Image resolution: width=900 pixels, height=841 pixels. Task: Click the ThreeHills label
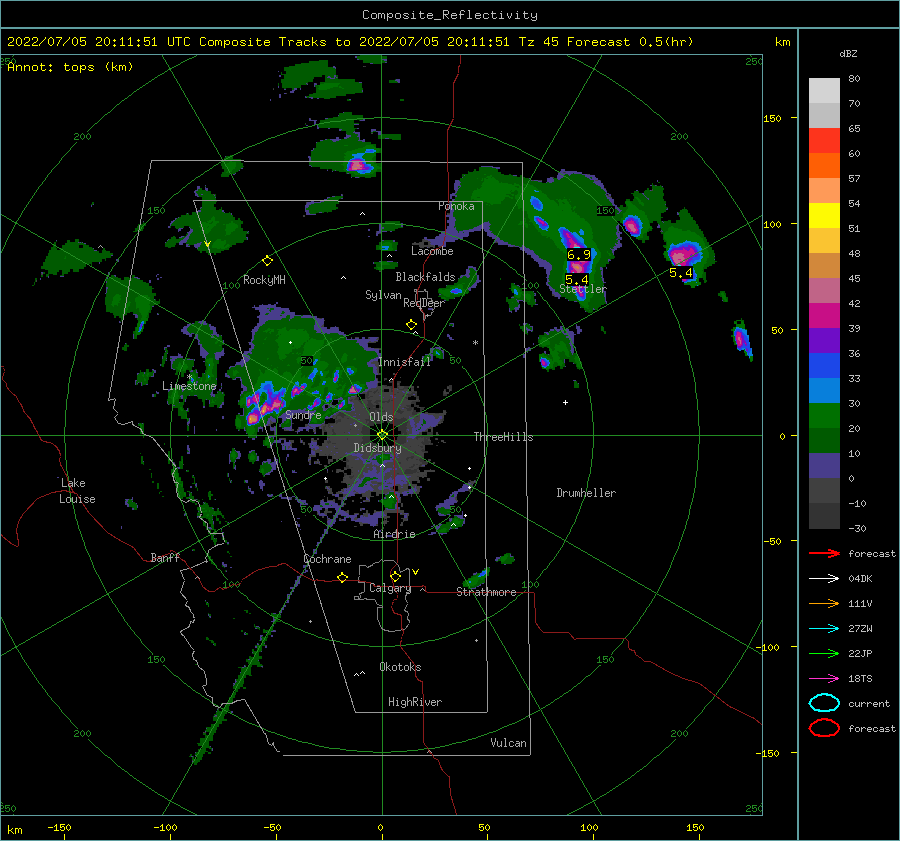click(503, 437)
